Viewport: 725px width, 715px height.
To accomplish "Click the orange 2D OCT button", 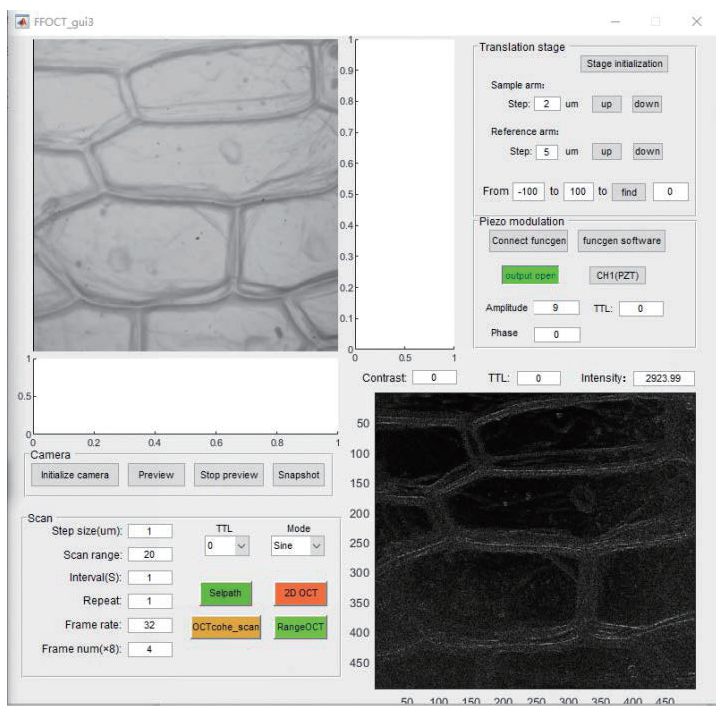I will (x=301, y=593).
